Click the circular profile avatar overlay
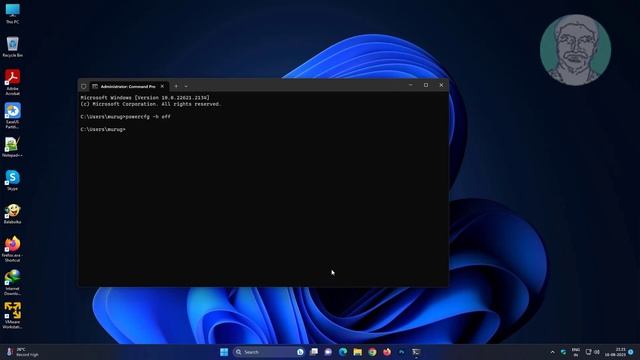 click(576, 50)
